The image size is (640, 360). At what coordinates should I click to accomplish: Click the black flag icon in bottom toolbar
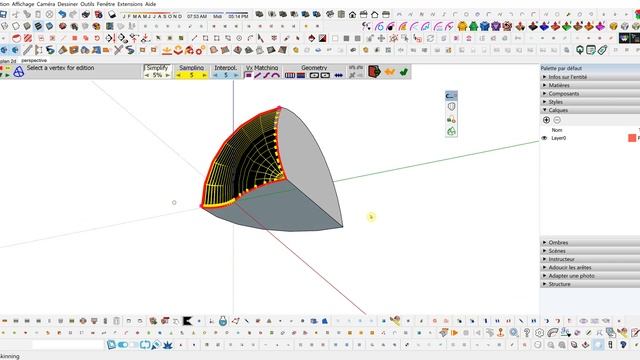click(187, 321)
